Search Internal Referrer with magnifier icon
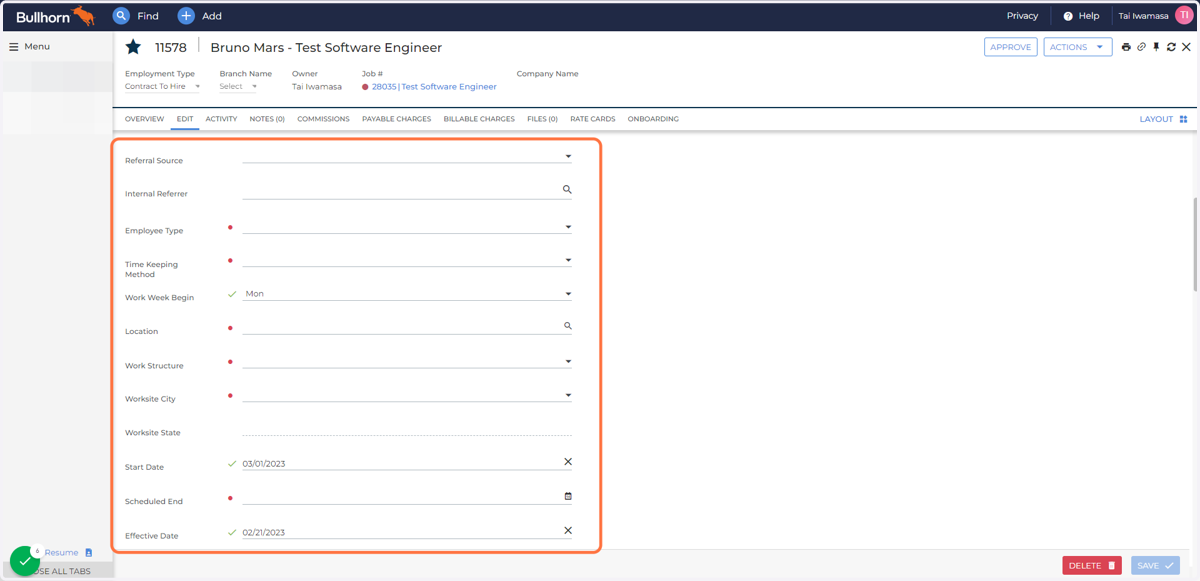This screenshot has height=581, width=1200. point(567,189)
